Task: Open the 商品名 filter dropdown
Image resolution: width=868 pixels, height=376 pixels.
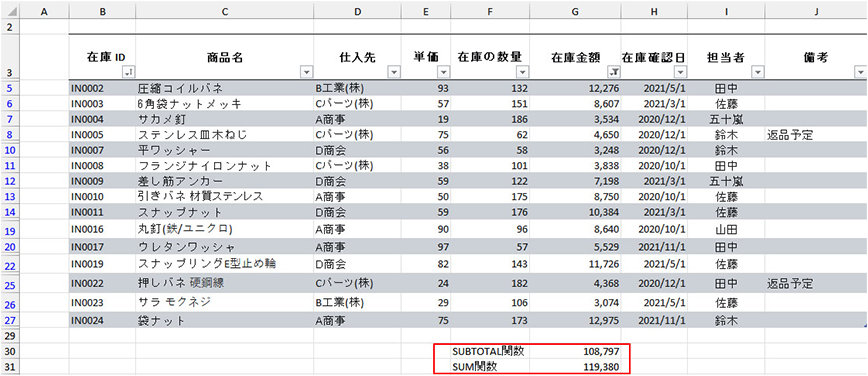Action: [306, 71]
